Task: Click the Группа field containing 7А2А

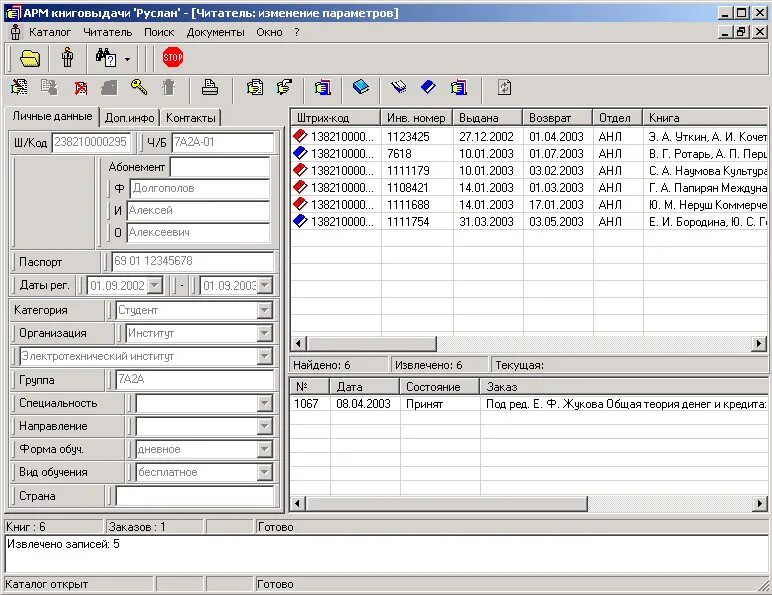Action: (x=194, y=379)
